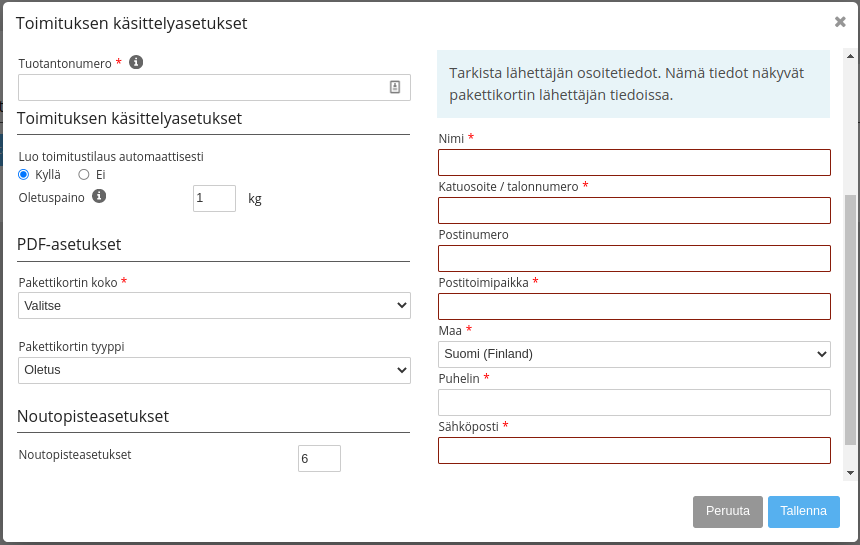Select Kyllä radio button
This screenshot has width=860, height=545.
(x=24, y=175)
